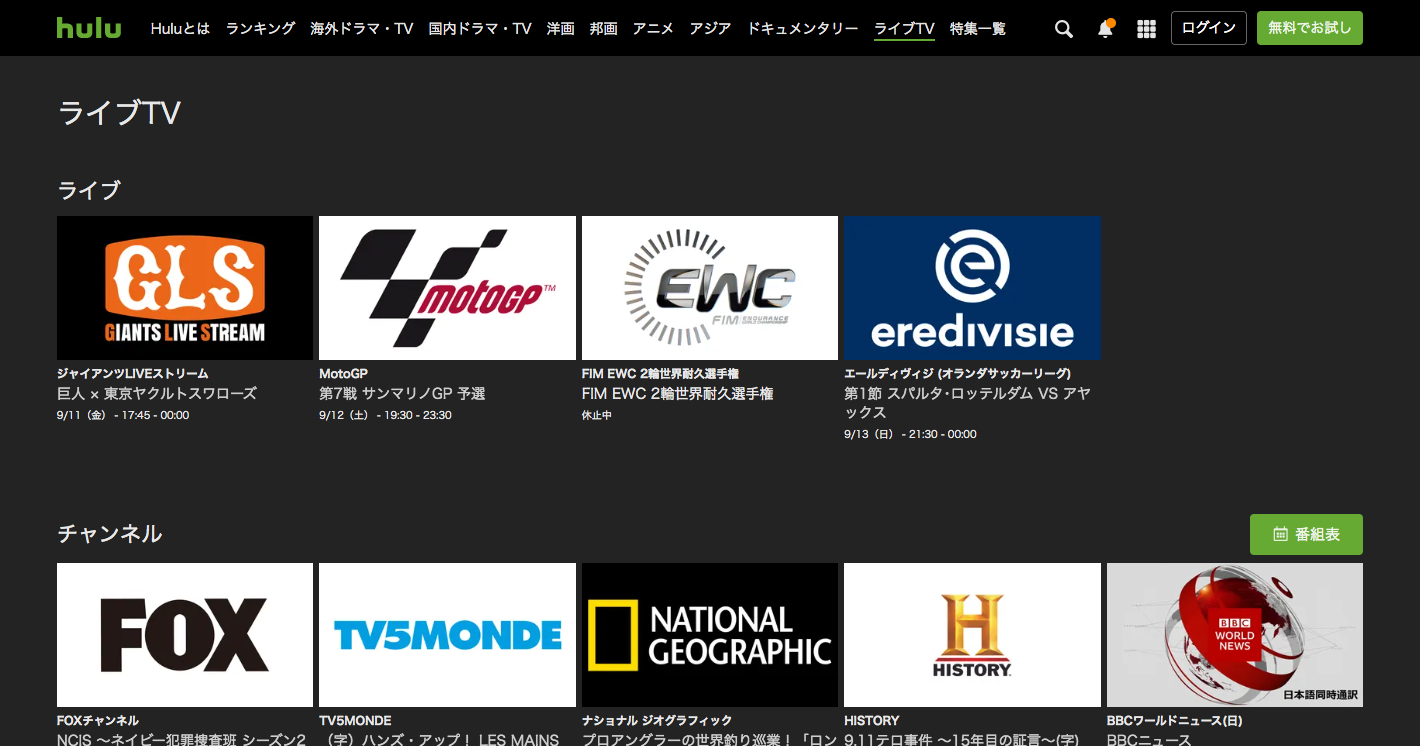
Task: Open the Huluとは menu item
Action: (180, 28)
